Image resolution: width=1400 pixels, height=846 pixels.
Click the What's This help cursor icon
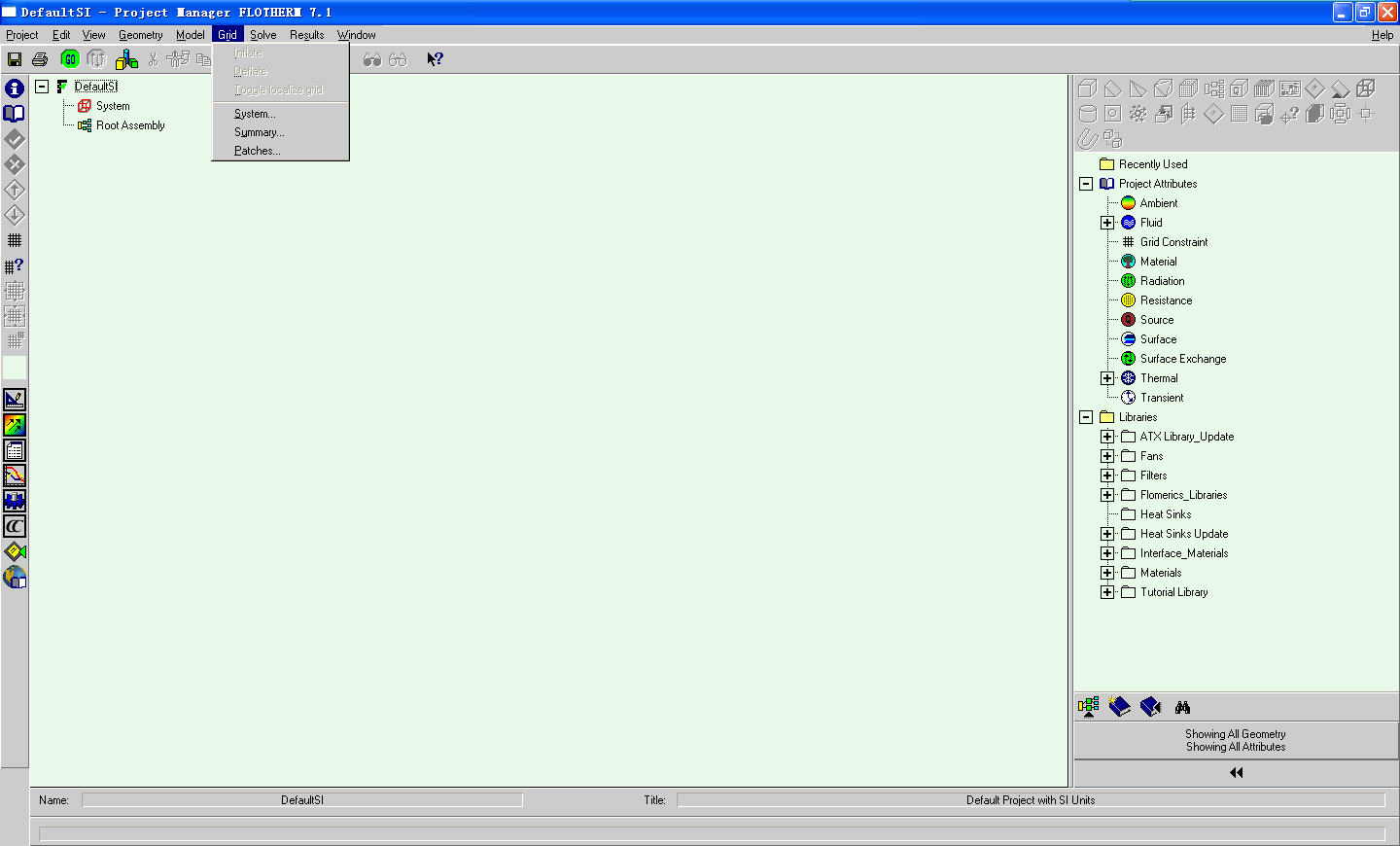435,59
